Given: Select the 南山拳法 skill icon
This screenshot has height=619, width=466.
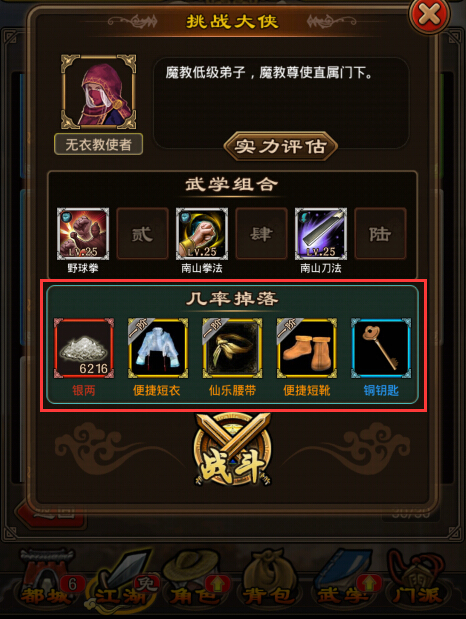Looking at the screenshot, I should pyautogui.click(x=202, y=234).
